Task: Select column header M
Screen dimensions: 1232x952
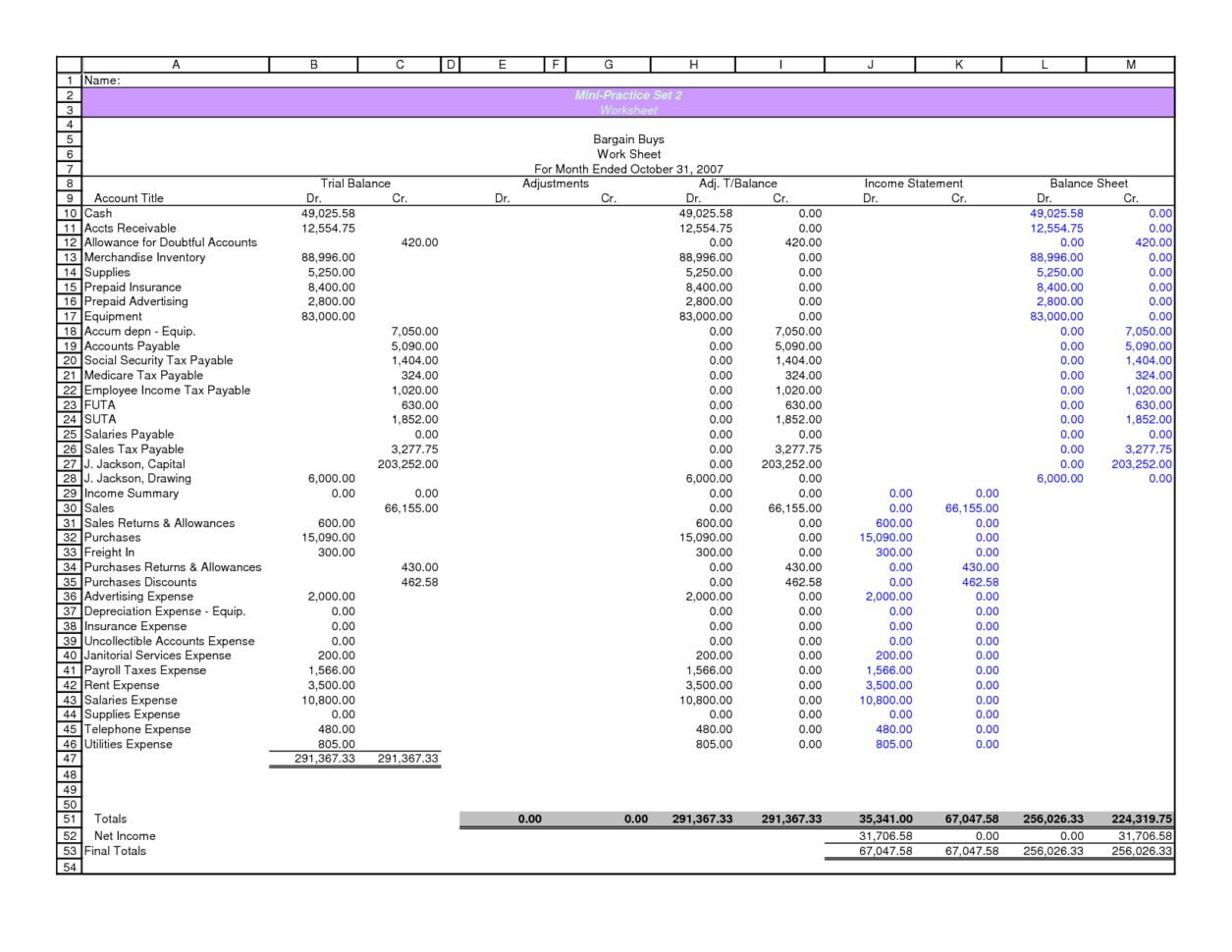Action: (1130, 64)
